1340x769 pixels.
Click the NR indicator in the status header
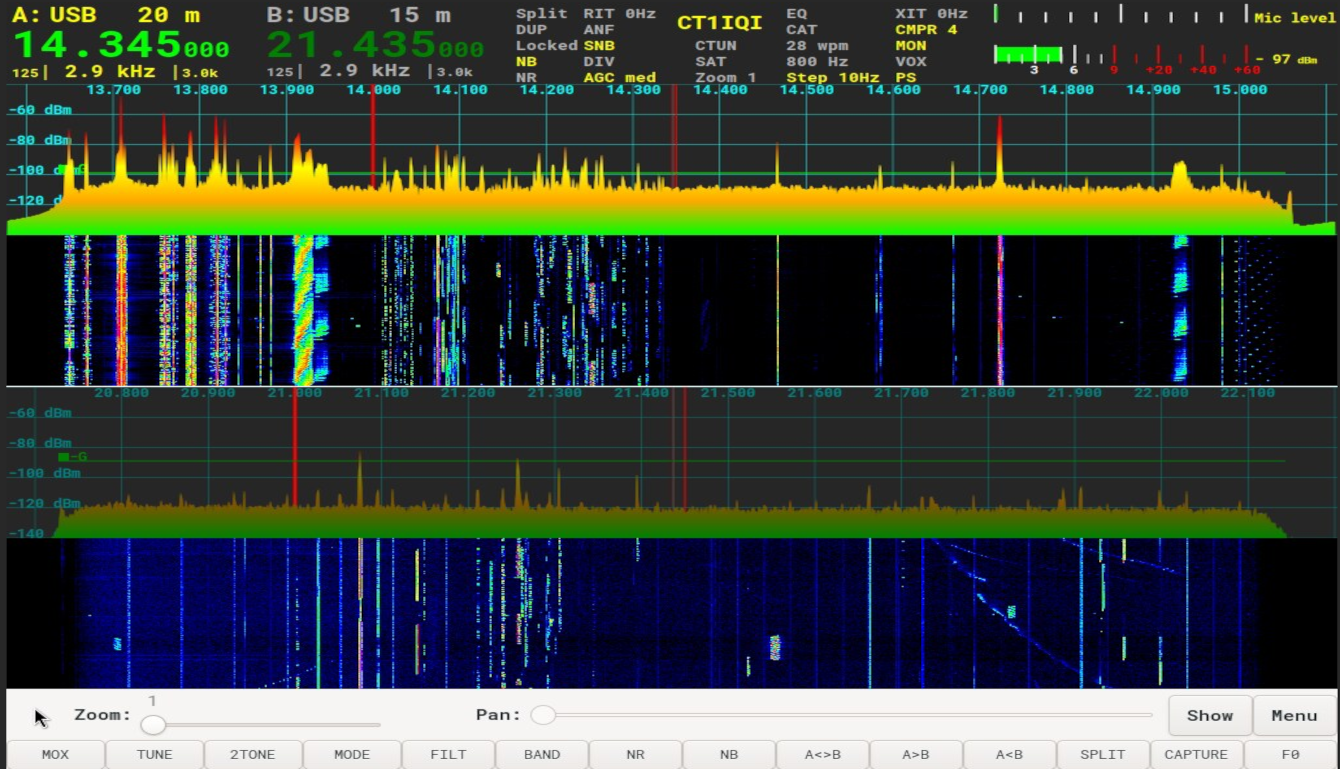pos(526,77)
